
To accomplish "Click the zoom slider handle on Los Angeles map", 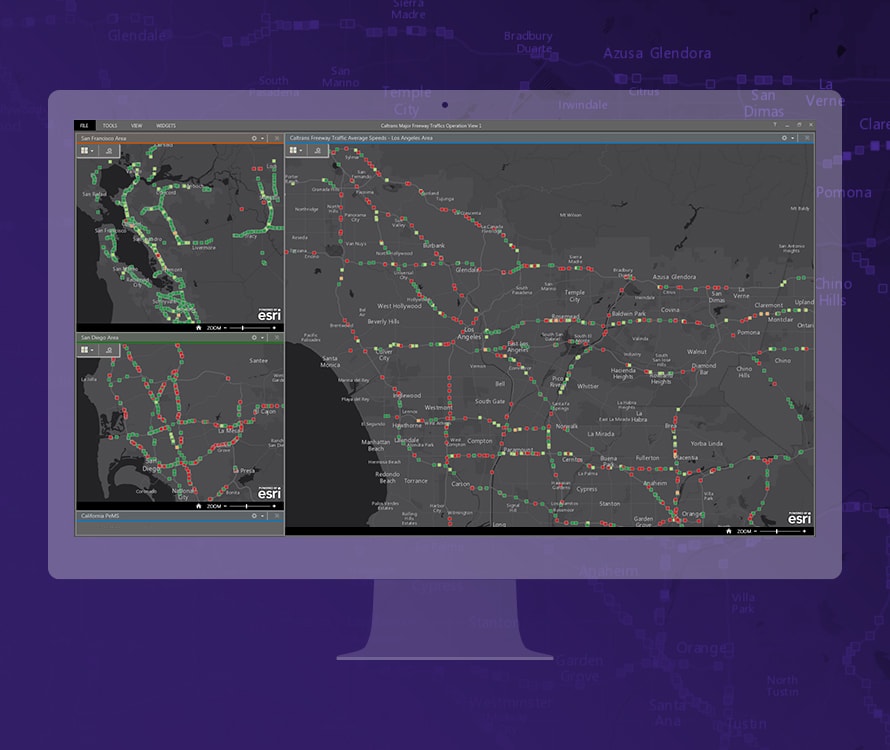I will (777, 531).
